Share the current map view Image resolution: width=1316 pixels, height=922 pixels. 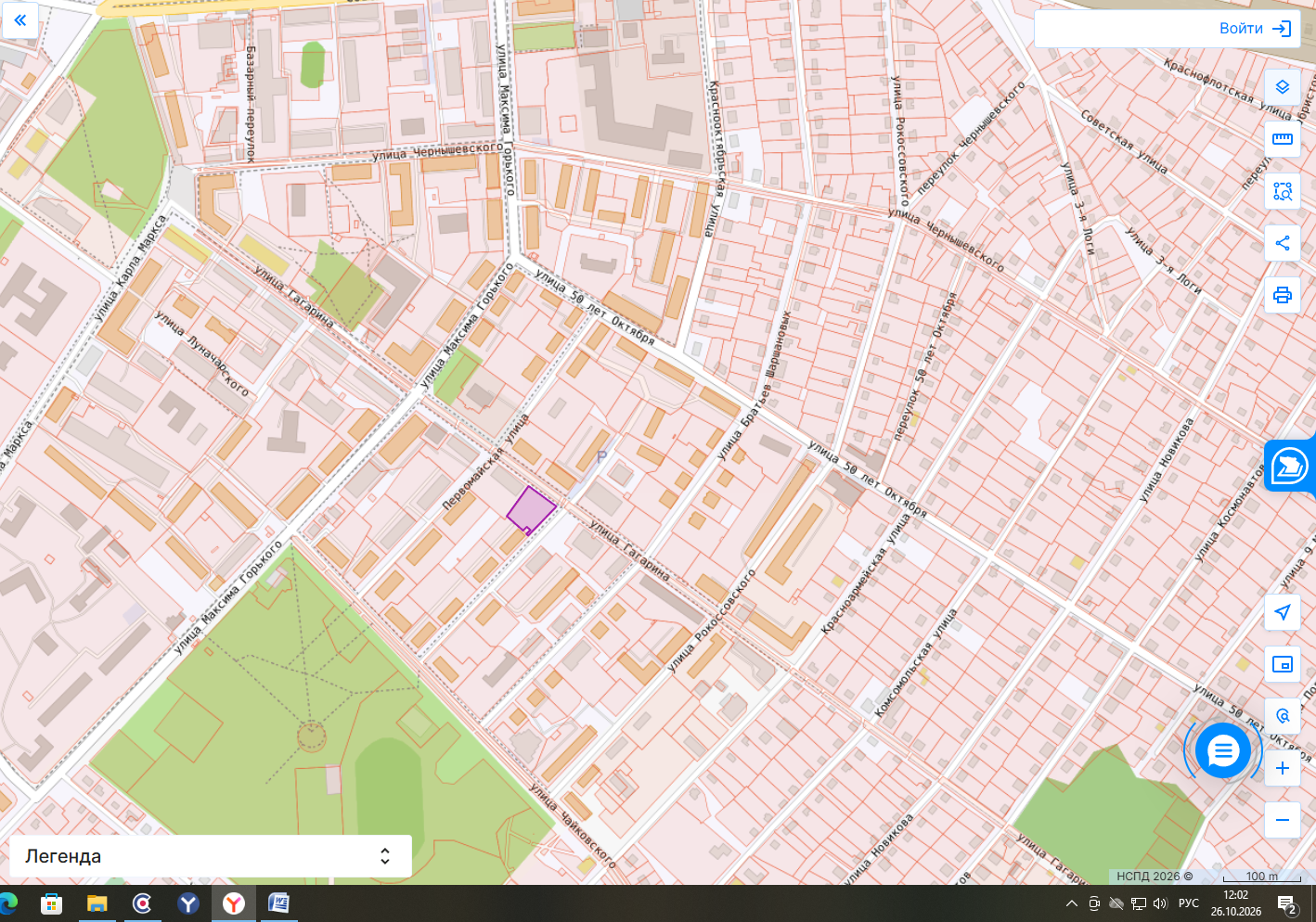(x=1283, y=243)
